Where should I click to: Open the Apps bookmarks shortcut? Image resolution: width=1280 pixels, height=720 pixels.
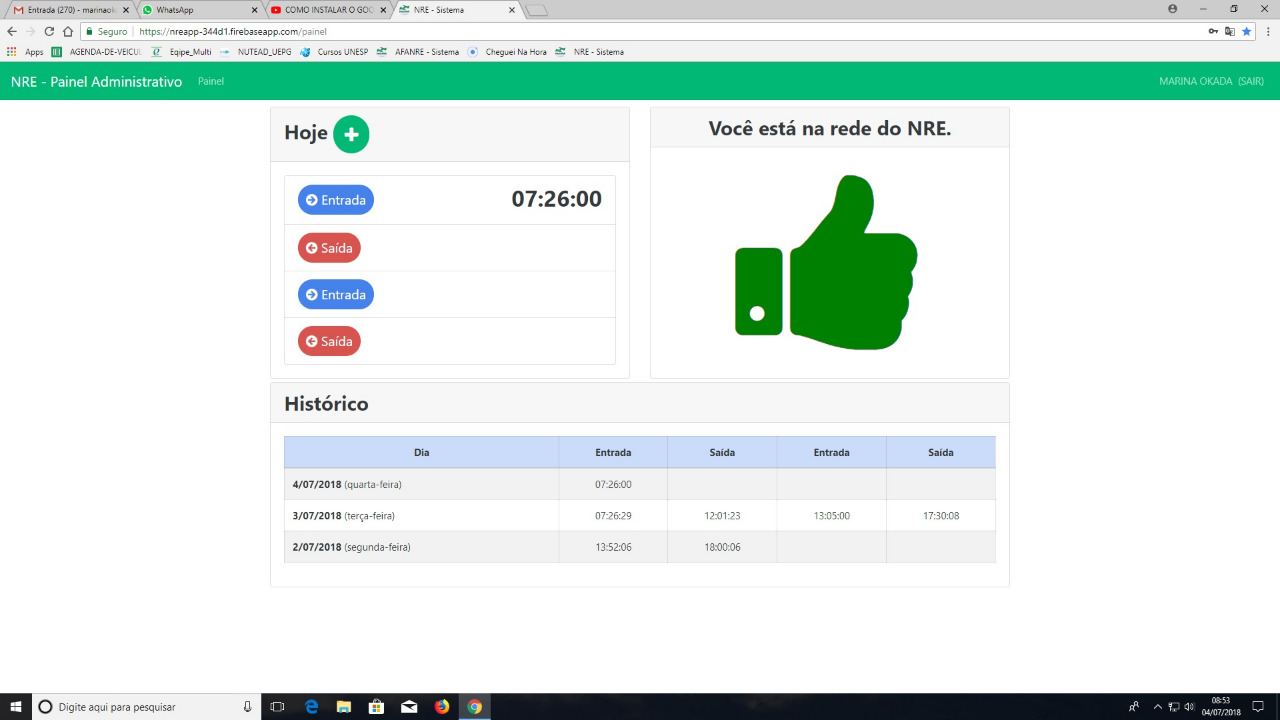click(25, 52)
